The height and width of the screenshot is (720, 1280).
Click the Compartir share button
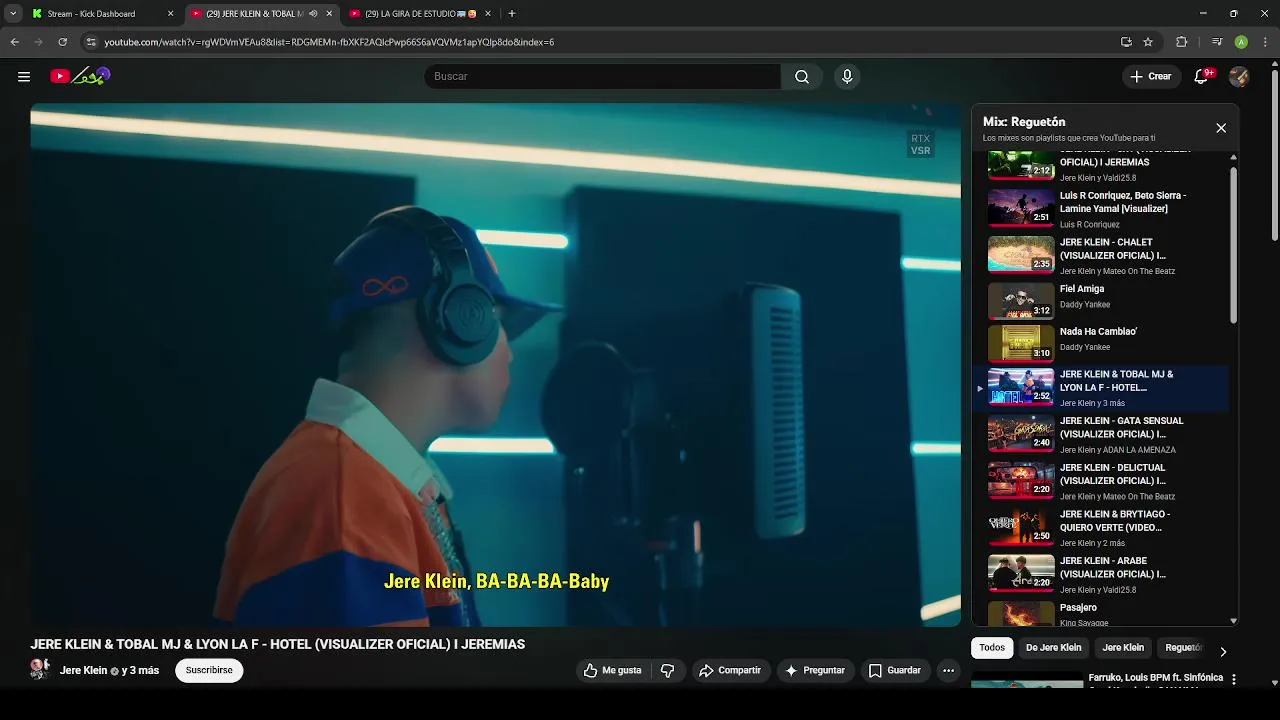coord(730,670)
